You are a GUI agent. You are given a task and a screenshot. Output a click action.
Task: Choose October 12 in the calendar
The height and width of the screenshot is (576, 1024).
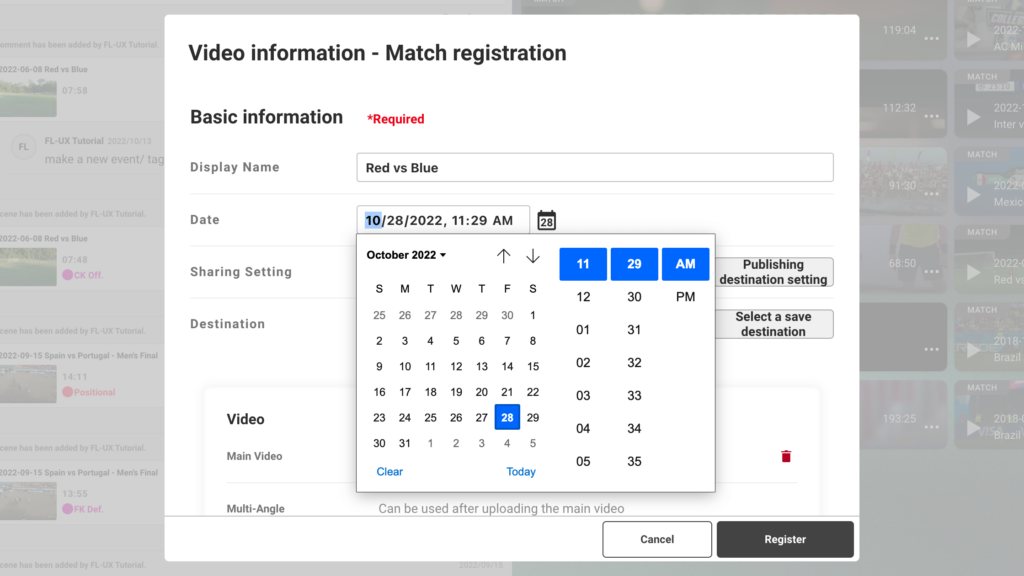pos(456,366)
